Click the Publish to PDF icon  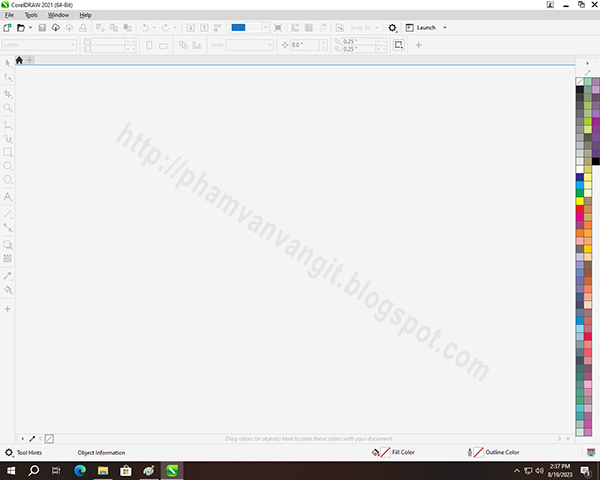pos(218,28)
